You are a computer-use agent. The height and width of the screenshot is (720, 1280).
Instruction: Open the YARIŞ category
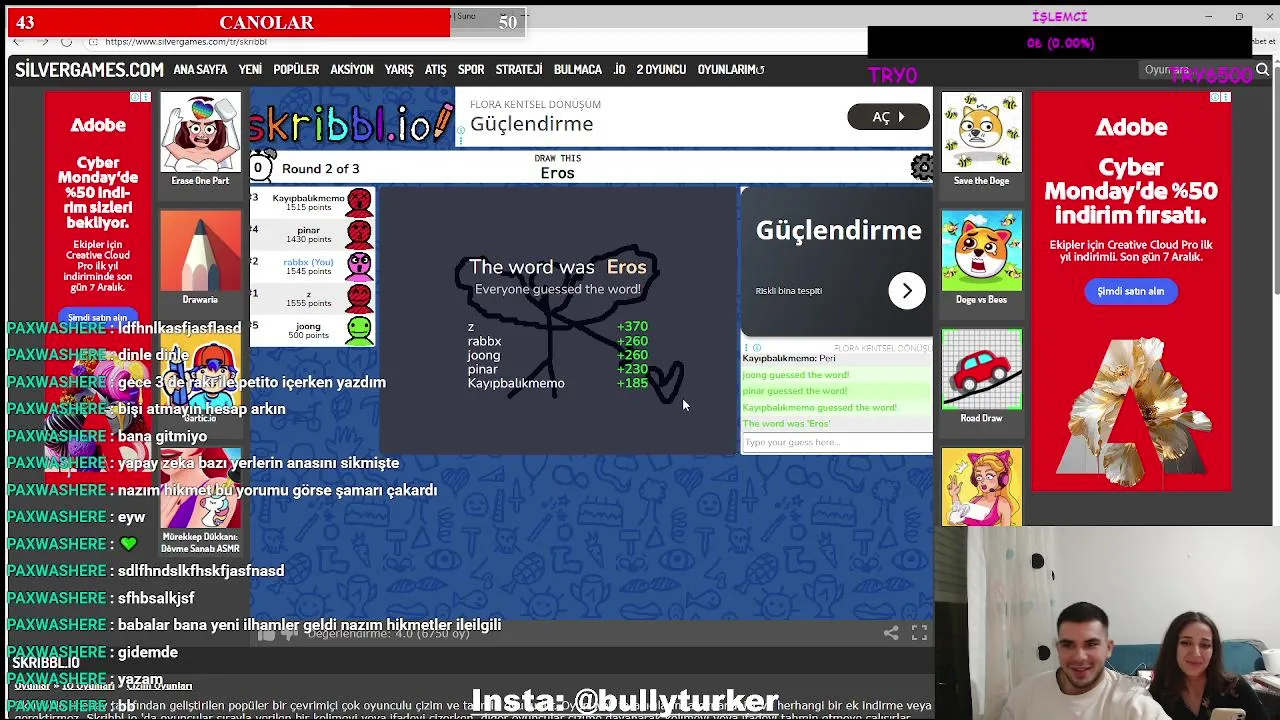click(x=399, y=70)
